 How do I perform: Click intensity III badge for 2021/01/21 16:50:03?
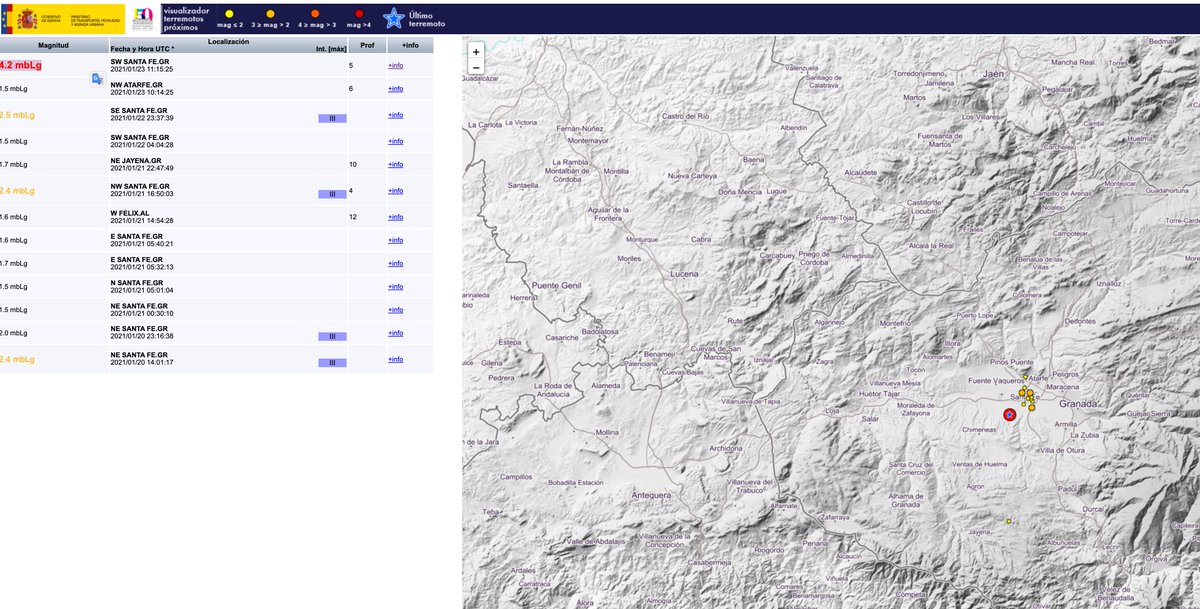tap(332, 194)
